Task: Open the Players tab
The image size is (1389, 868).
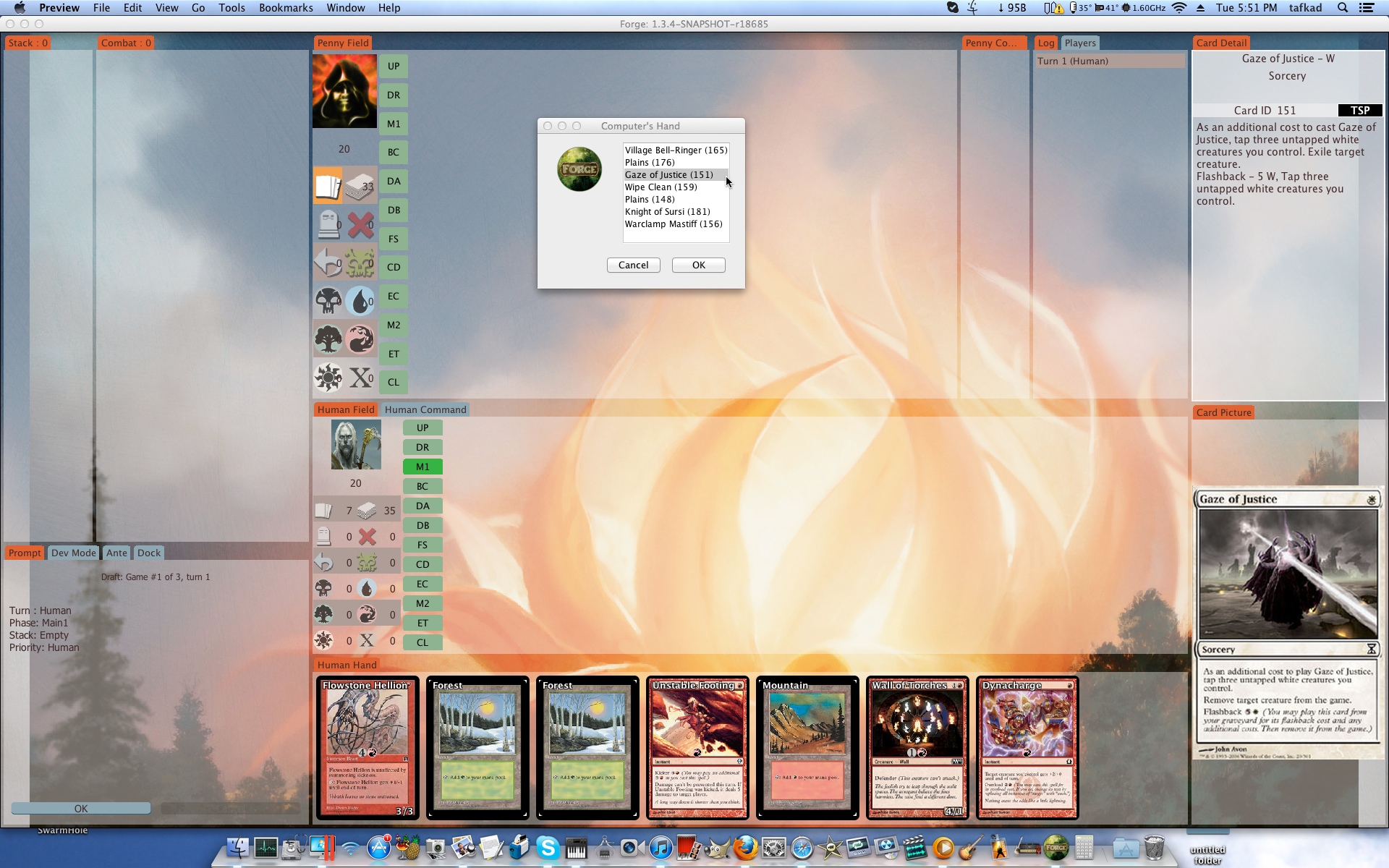Action: [1079, 43]
